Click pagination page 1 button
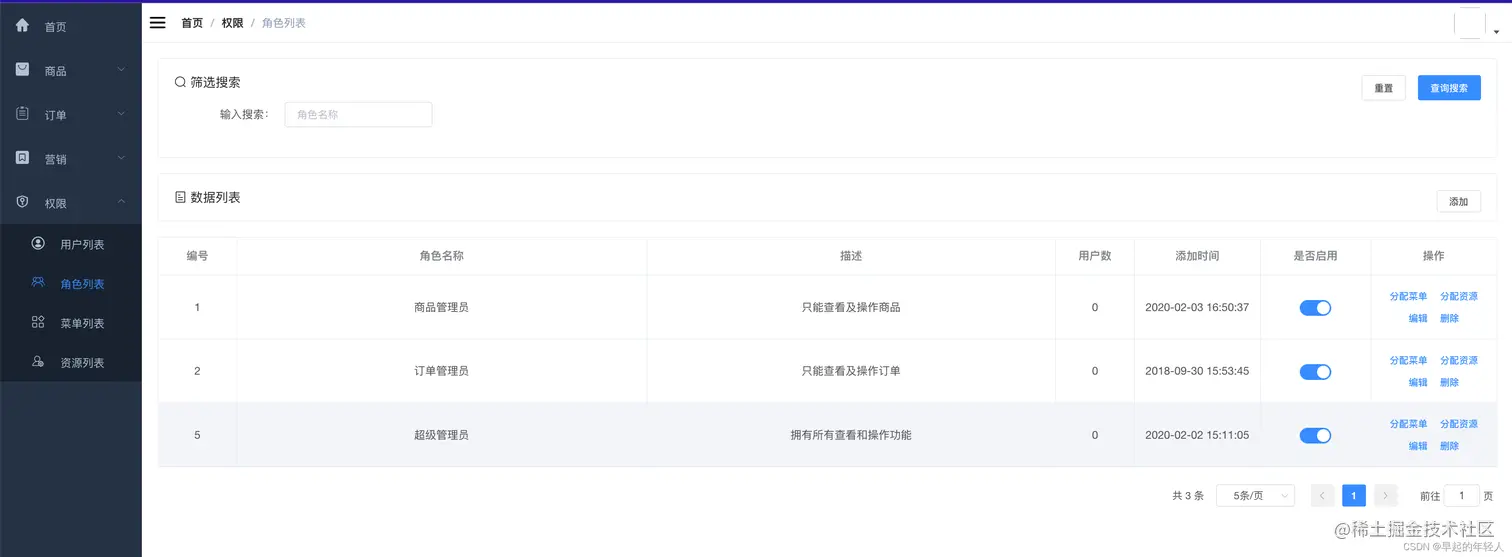This screenshot has height=557, width=1512. [1354, 495]
